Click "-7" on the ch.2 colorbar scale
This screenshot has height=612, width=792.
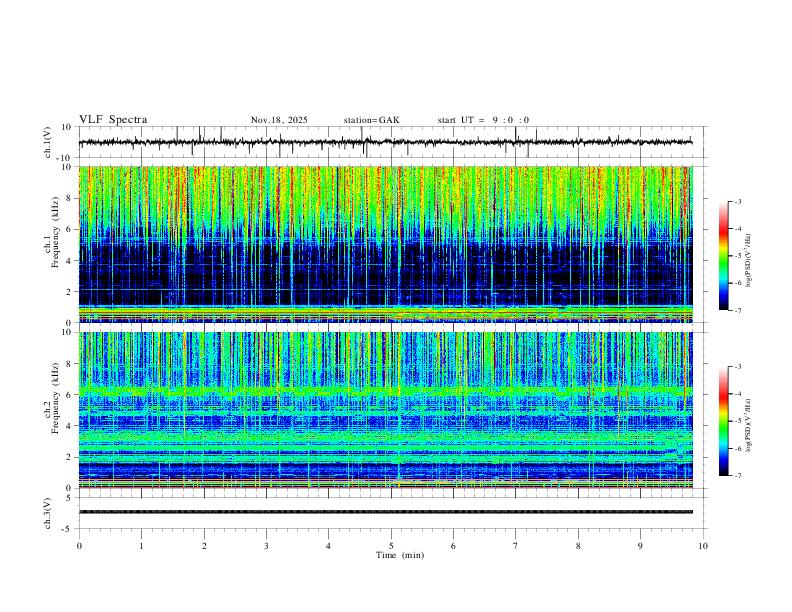(737, 475)
